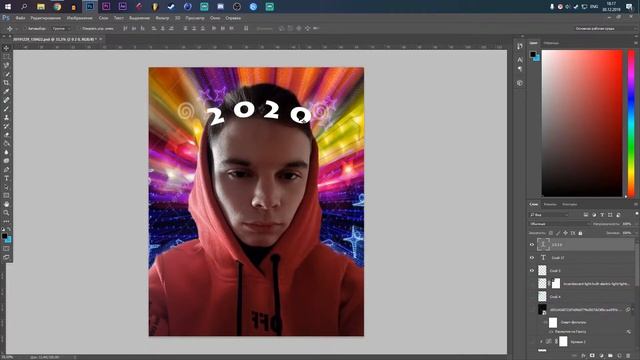Open the Edit menu

tap(46, 18)
